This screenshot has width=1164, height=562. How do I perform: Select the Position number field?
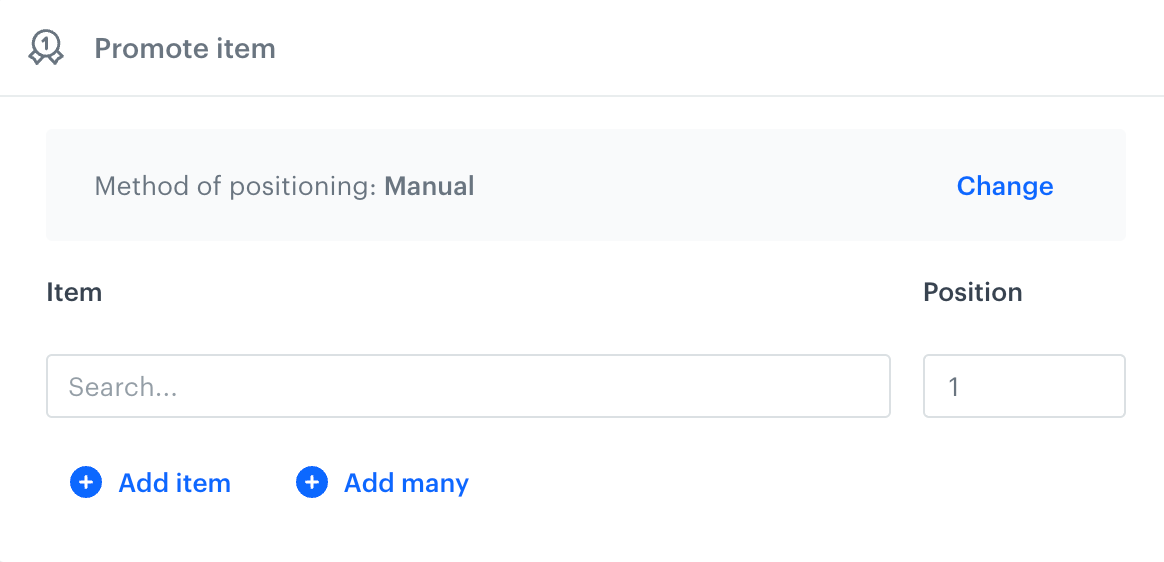1024,386
